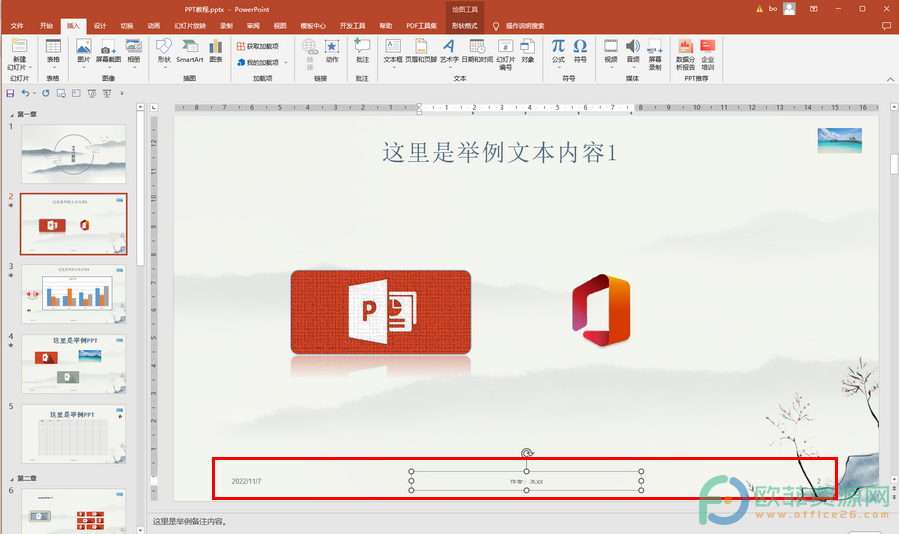This screenshot has height=534, width=899.
Task: Insert 幻灯片编号 (Slide Number)
Action: 505,54
